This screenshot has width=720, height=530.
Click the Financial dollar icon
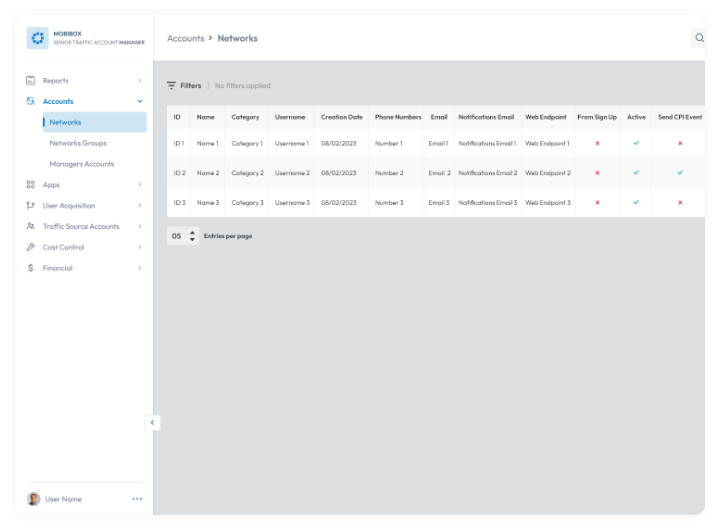(30, 268)
